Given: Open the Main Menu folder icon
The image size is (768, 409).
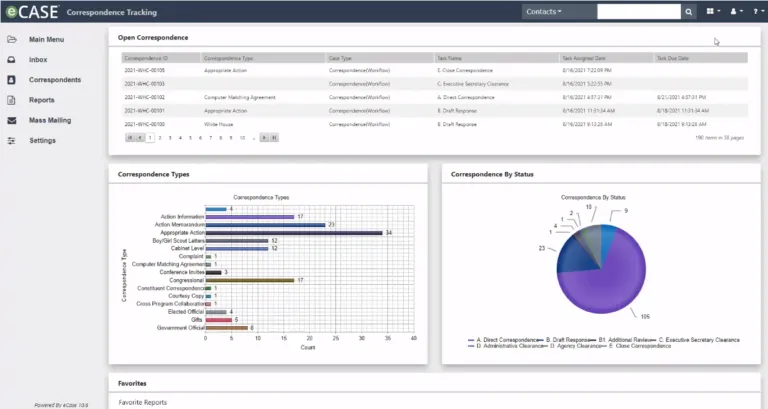Looking at the screenshot, I should click(x=12, y=39).
